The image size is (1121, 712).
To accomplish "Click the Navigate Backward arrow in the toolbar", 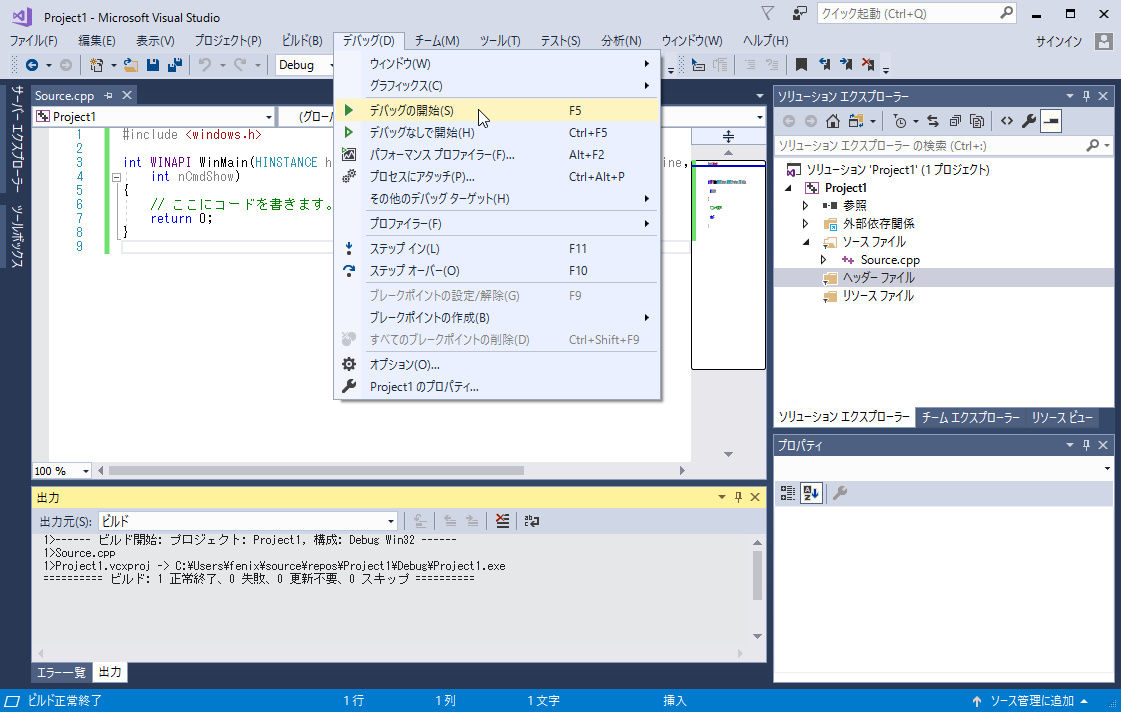I will [32, 65].
